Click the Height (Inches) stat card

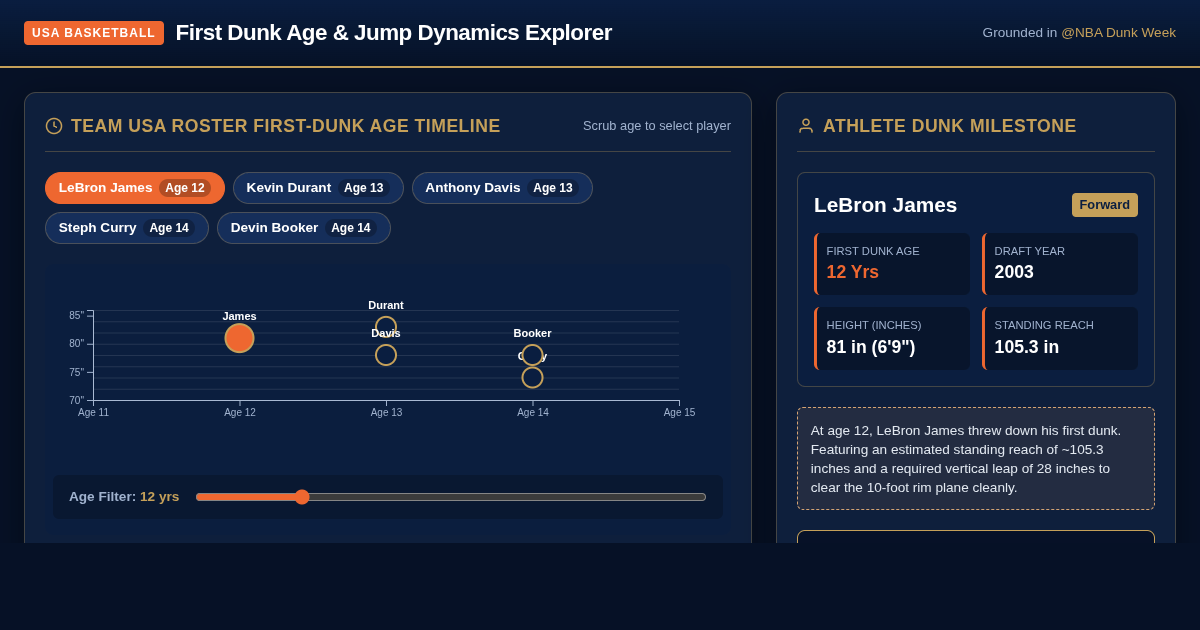point(892,338)
